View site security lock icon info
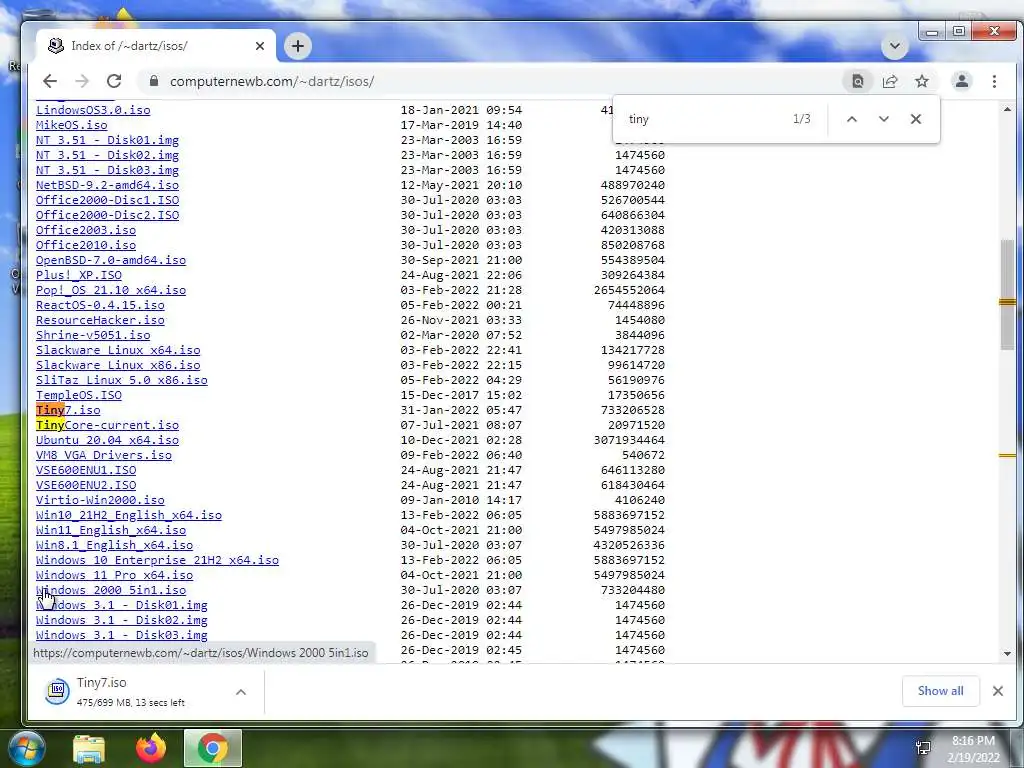Image resolution: width=1024 pixels, height=768 pixels. point(154,81)
